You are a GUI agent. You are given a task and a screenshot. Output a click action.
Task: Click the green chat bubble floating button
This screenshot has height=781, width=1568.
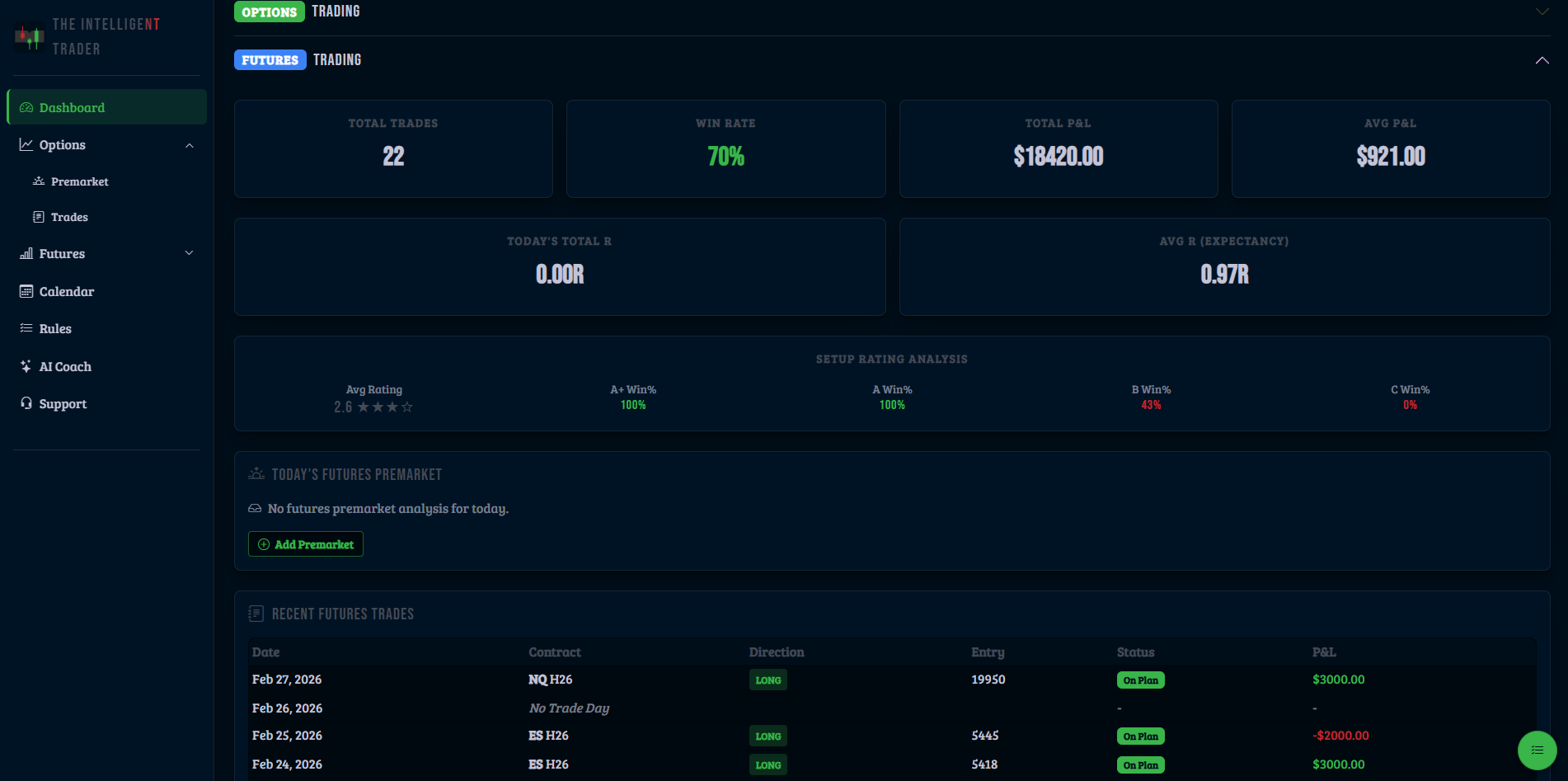click(x=1537, y=750)
